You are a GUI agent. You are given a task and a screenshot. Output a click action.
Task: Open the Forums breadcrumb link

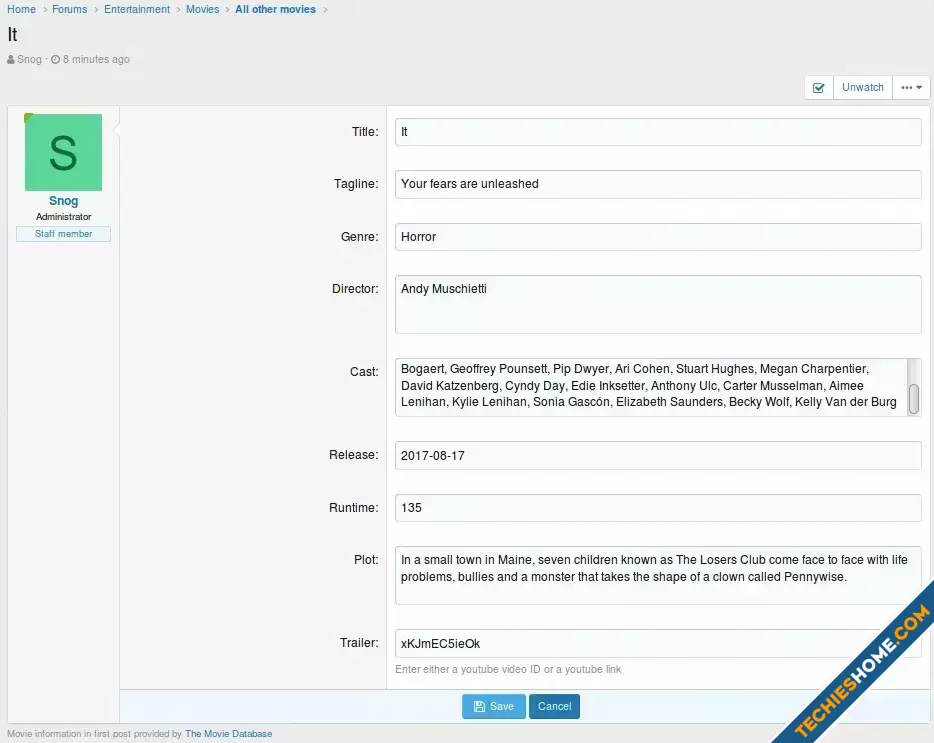tap(70, 10)
